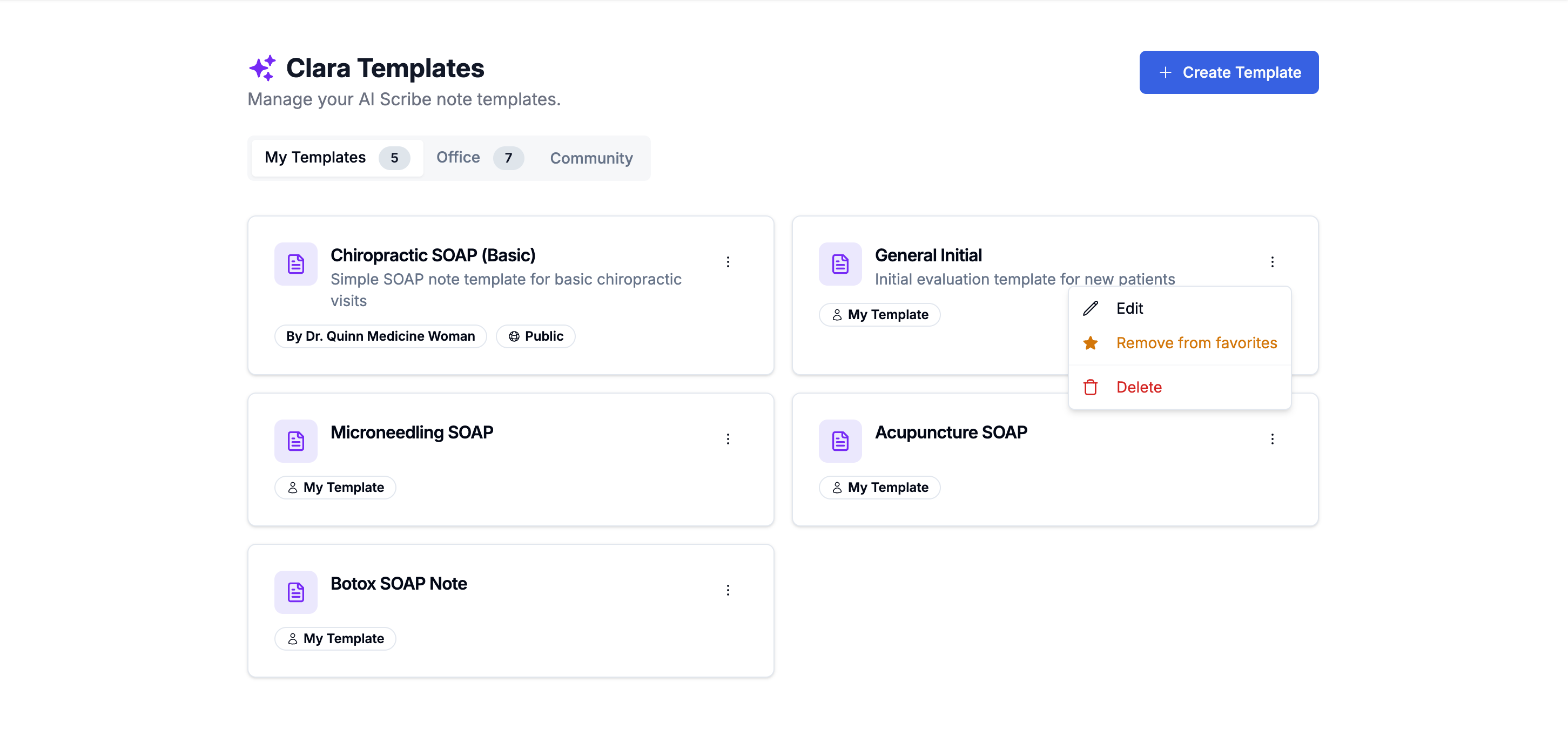Screen dimensions: 1568x750
Task: Open Chiropractic SOAP (Basic) options menu
Action: click(728, 261)
